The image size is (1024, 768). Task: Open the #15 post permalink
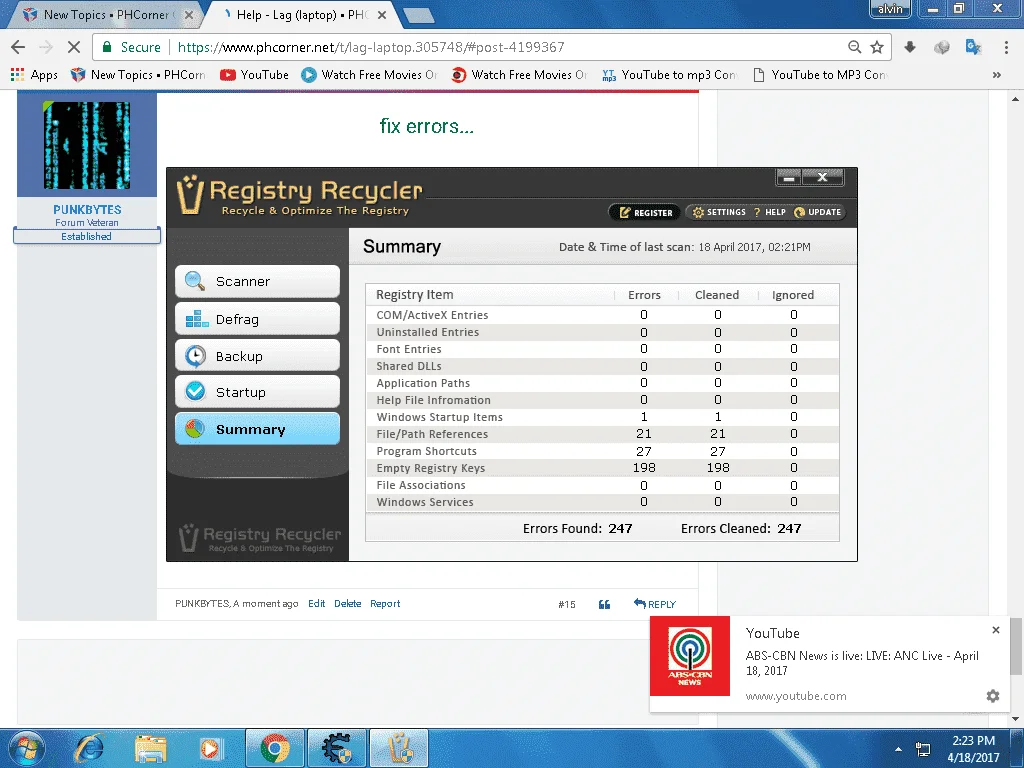pyautogui.click(x=567, y=604)
